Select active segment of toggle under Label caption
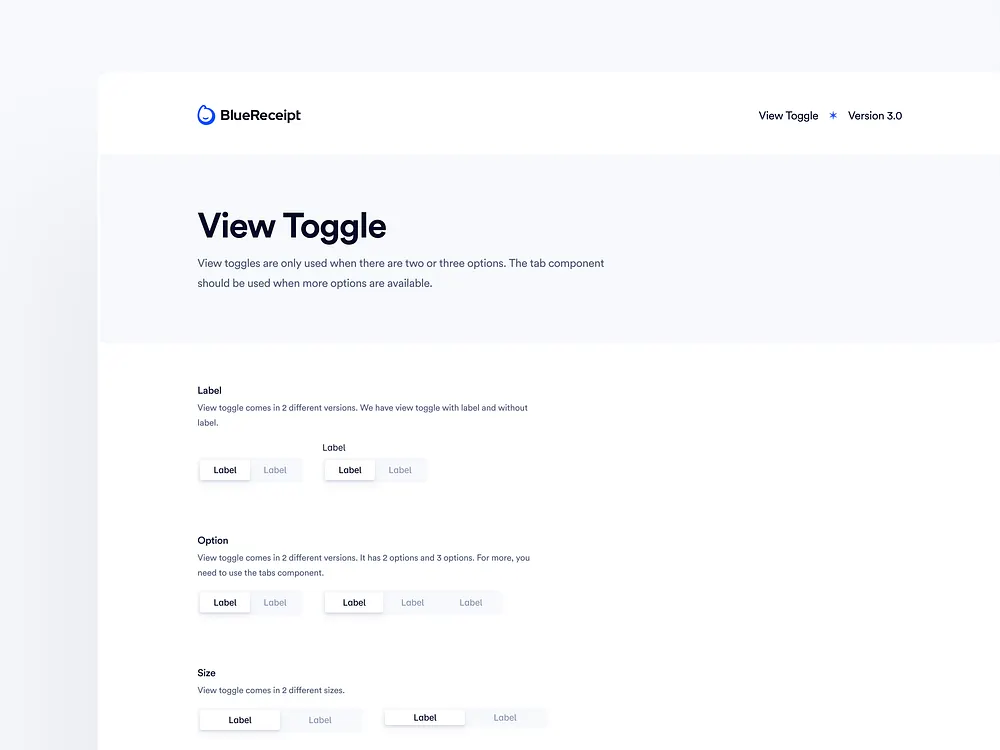Viewport: 1000px width, 750px height. 349,469
